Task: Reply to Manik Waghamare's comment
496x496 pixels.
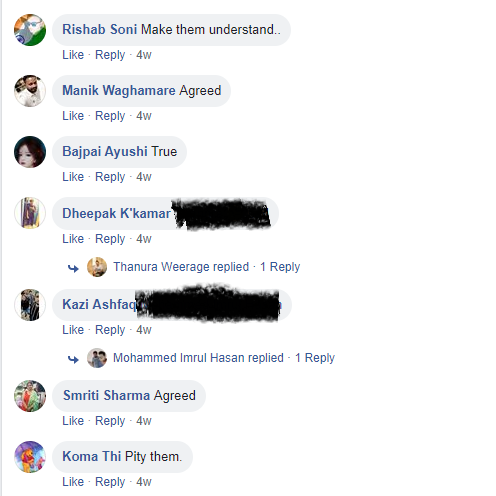Action: click(110, 116)
